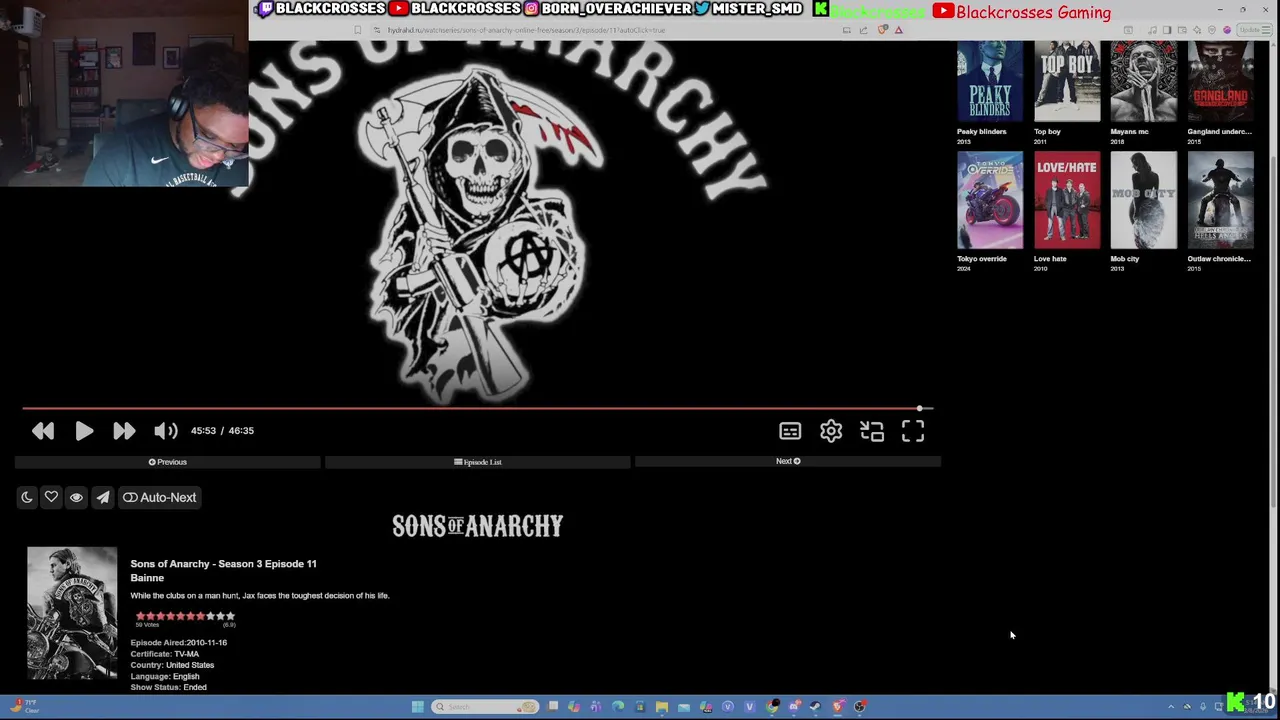This screenshot has width=1280, height=720.
Task: Focus the browser address bar URL
Action: tap(527, 30)
